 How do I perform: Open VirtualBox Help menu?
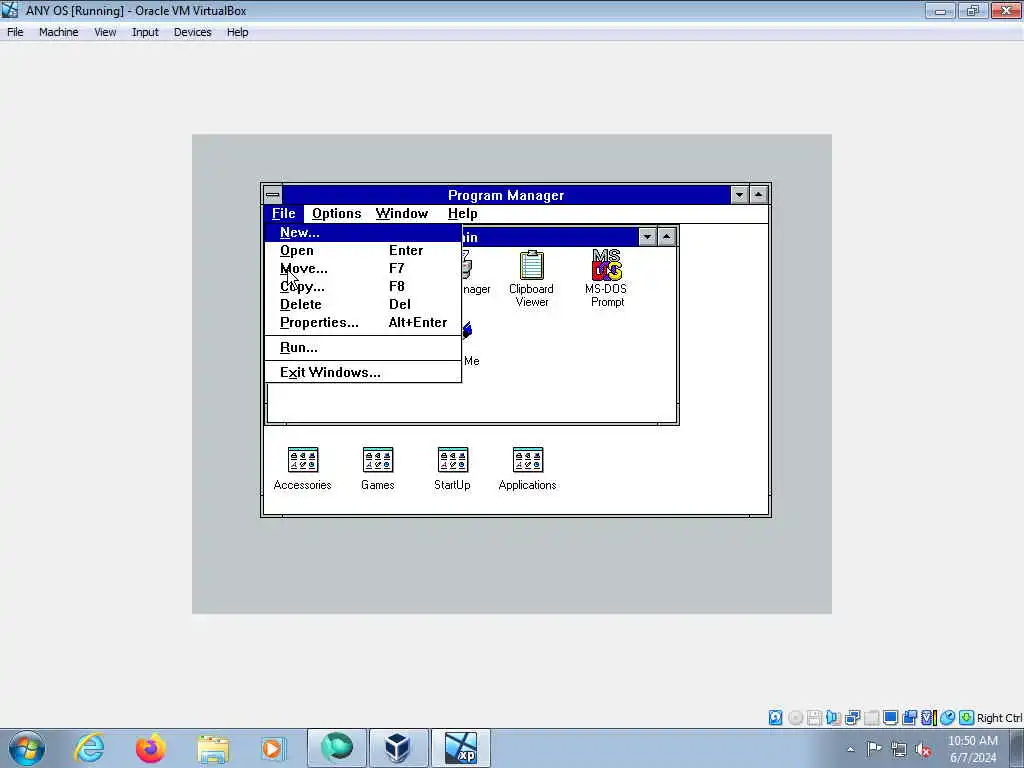click(x=238, y=32)
